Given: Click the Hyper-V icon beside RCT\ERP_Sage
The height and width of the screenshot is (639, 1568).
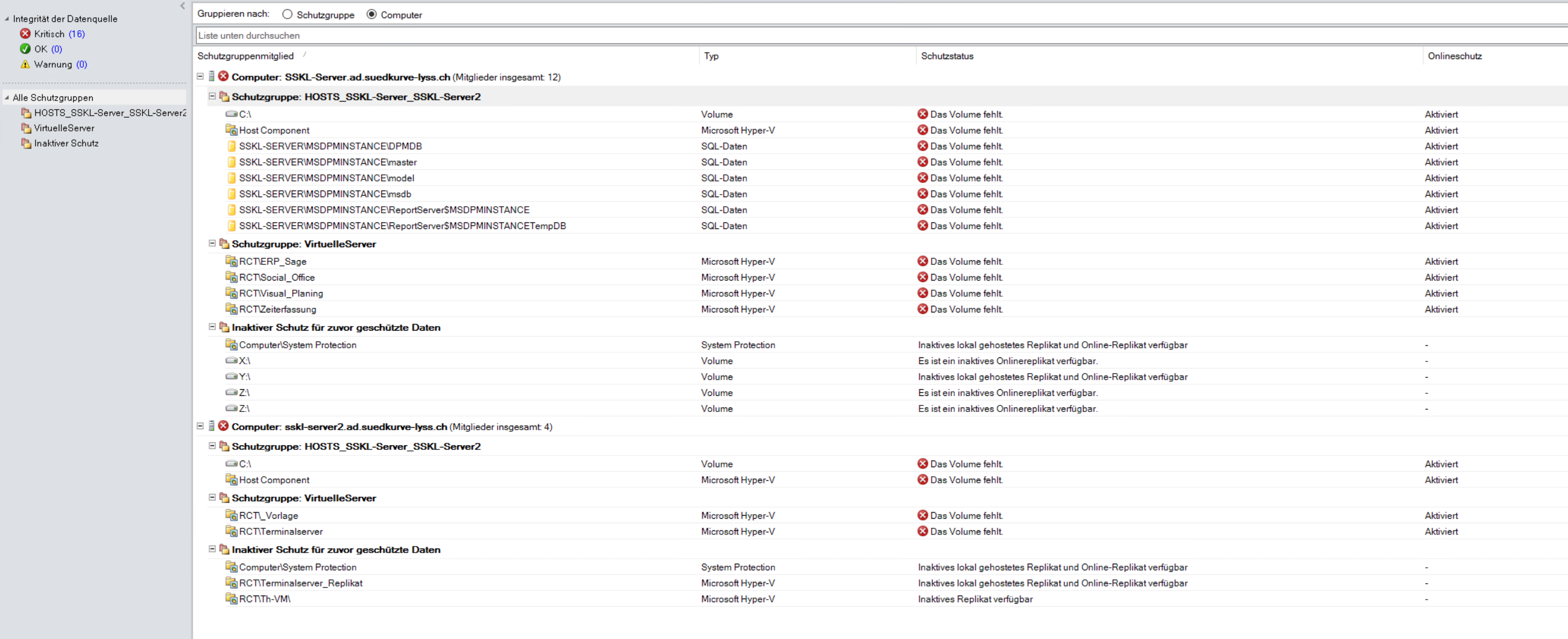Looking at the screenshot, I should click(231, 261).
